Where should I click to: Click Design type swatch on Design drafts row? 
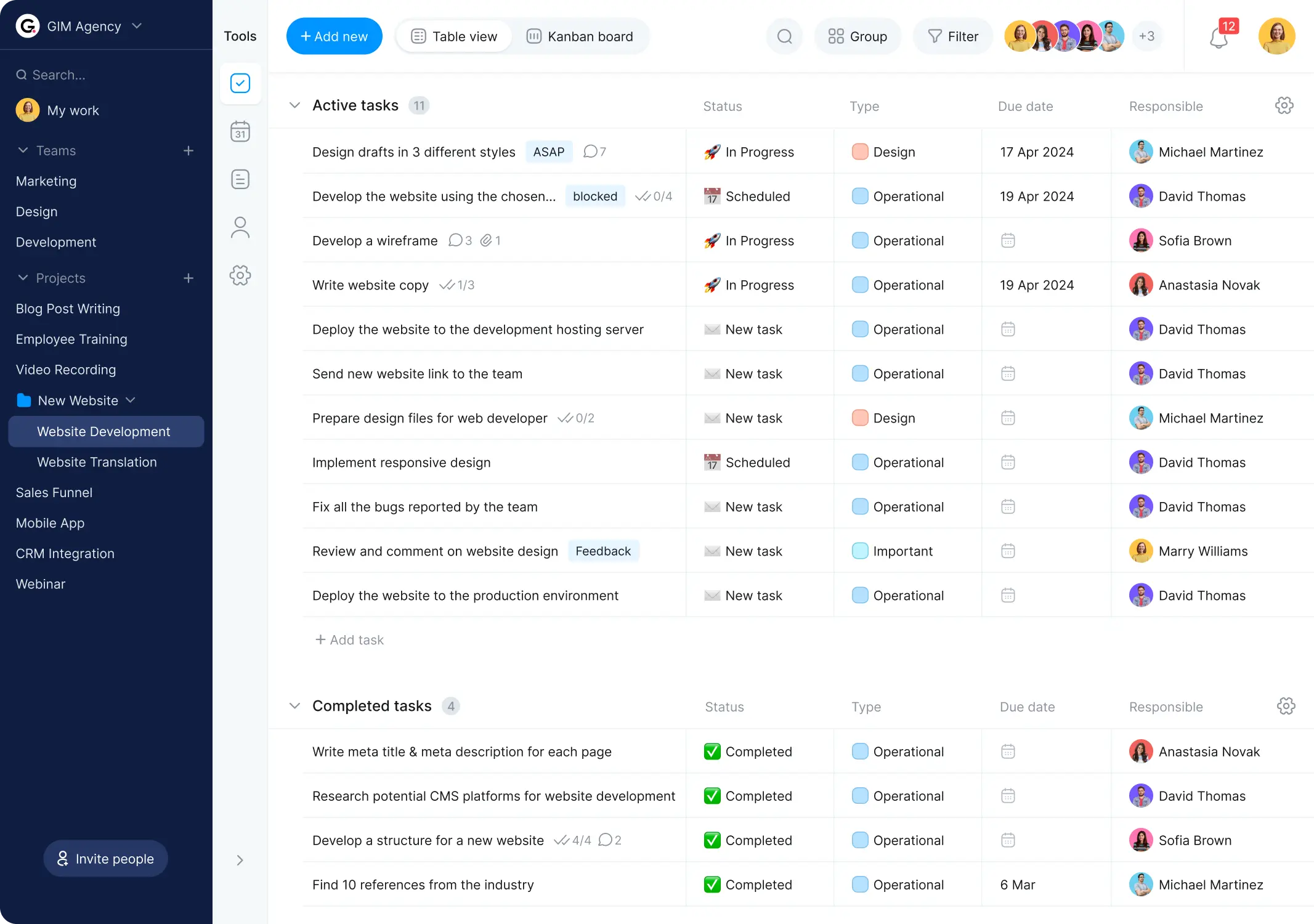pyautogui.click(x=860, y=152)
